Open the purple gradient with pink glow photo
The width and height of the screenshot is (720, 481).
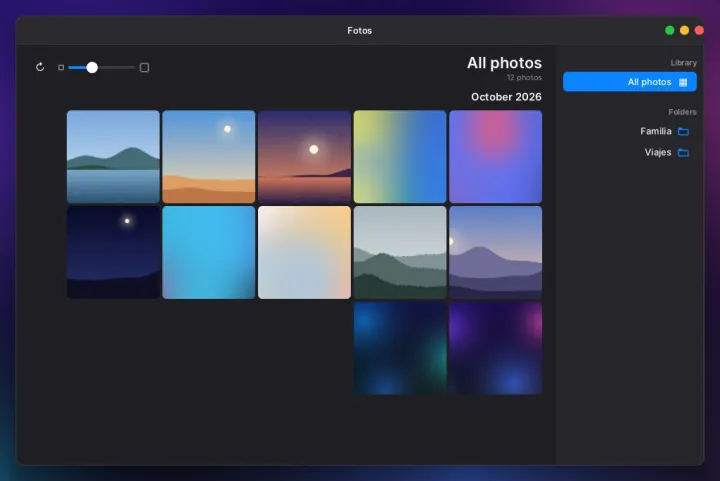[495, 157]
